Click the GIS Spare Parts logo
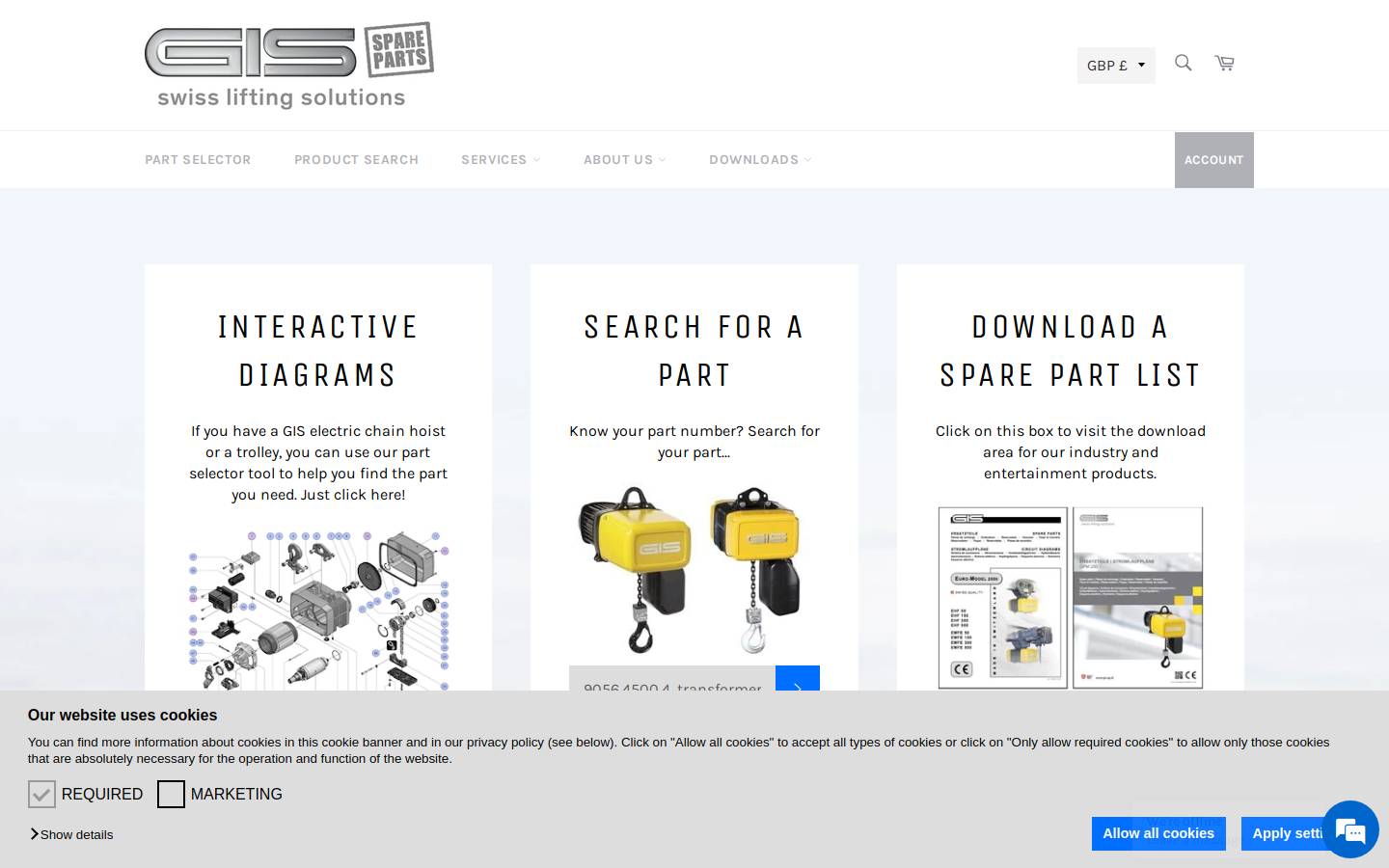Image resolution: width=1389 pixels, height=868 pixels. 289,65
